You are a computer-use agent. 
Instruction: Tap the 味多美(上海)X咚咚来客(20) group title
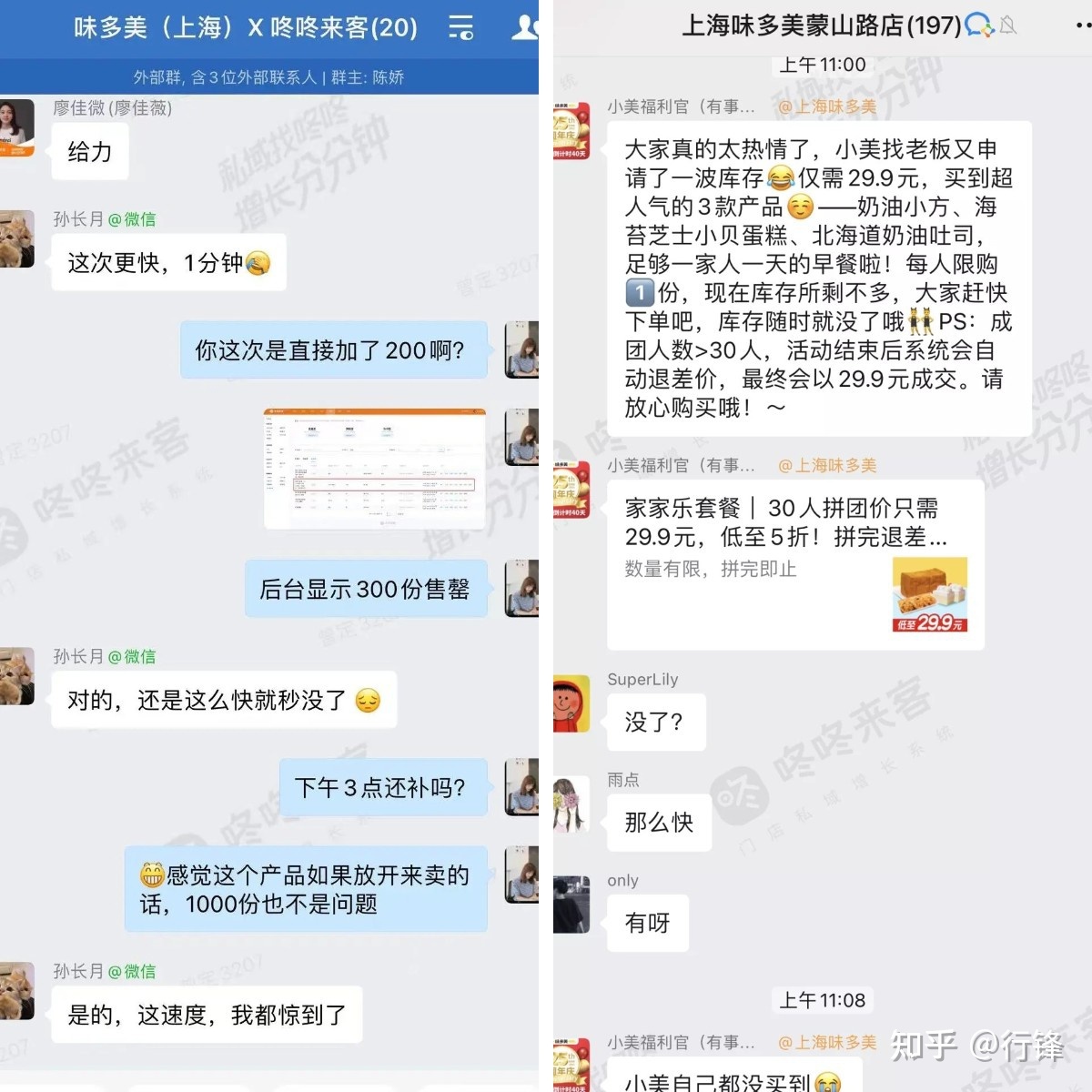click(x=246, y=27)
